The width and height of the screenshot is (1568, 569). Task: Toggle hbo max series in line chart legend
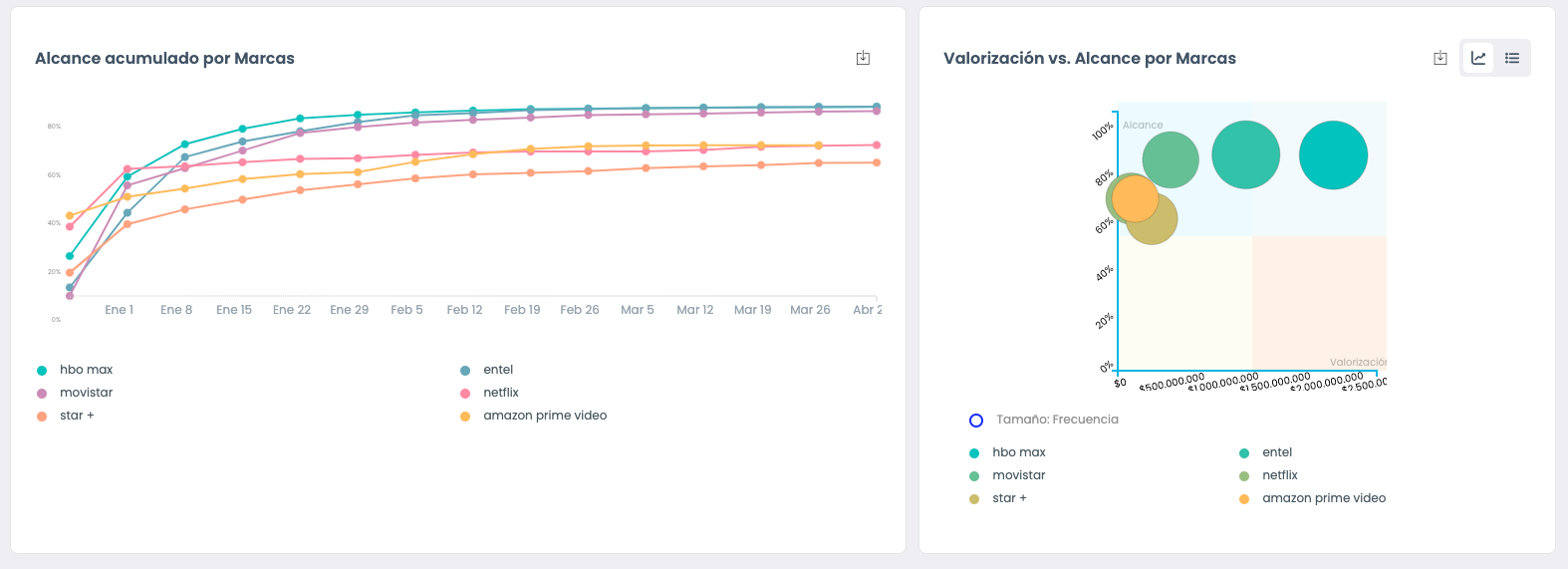86,370
